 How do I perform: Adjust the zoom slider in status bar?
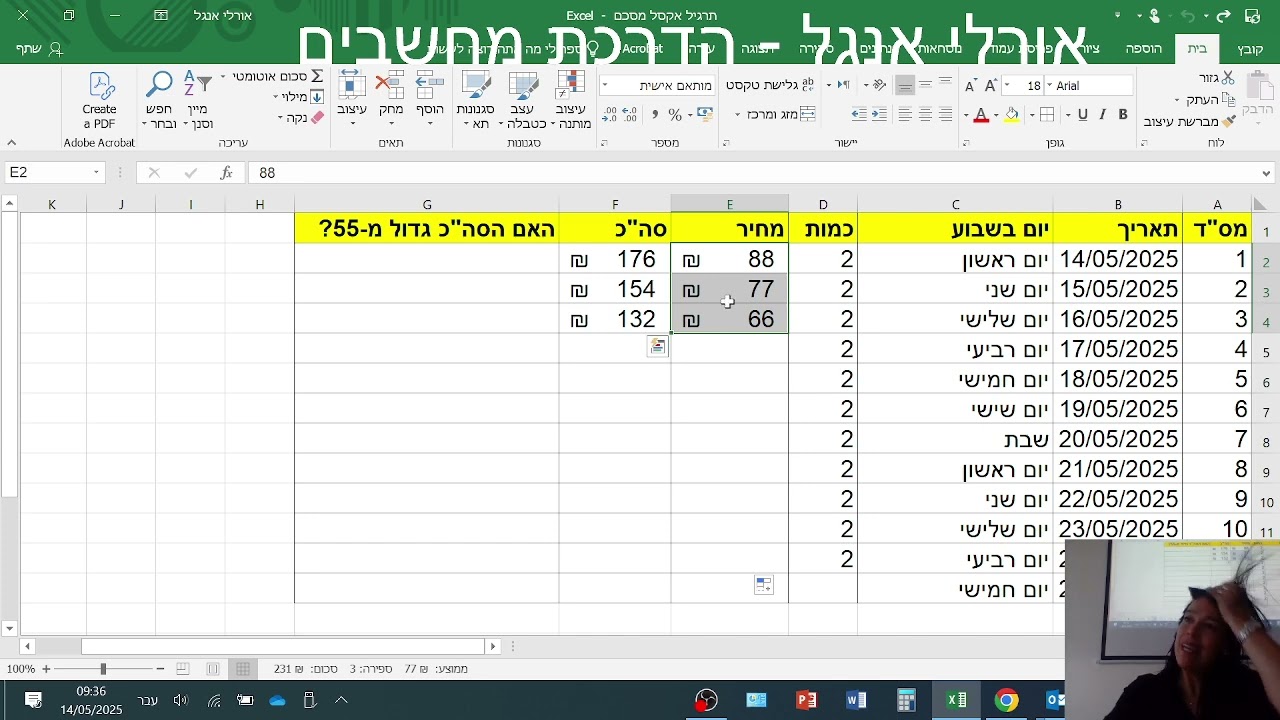point(103,668)
